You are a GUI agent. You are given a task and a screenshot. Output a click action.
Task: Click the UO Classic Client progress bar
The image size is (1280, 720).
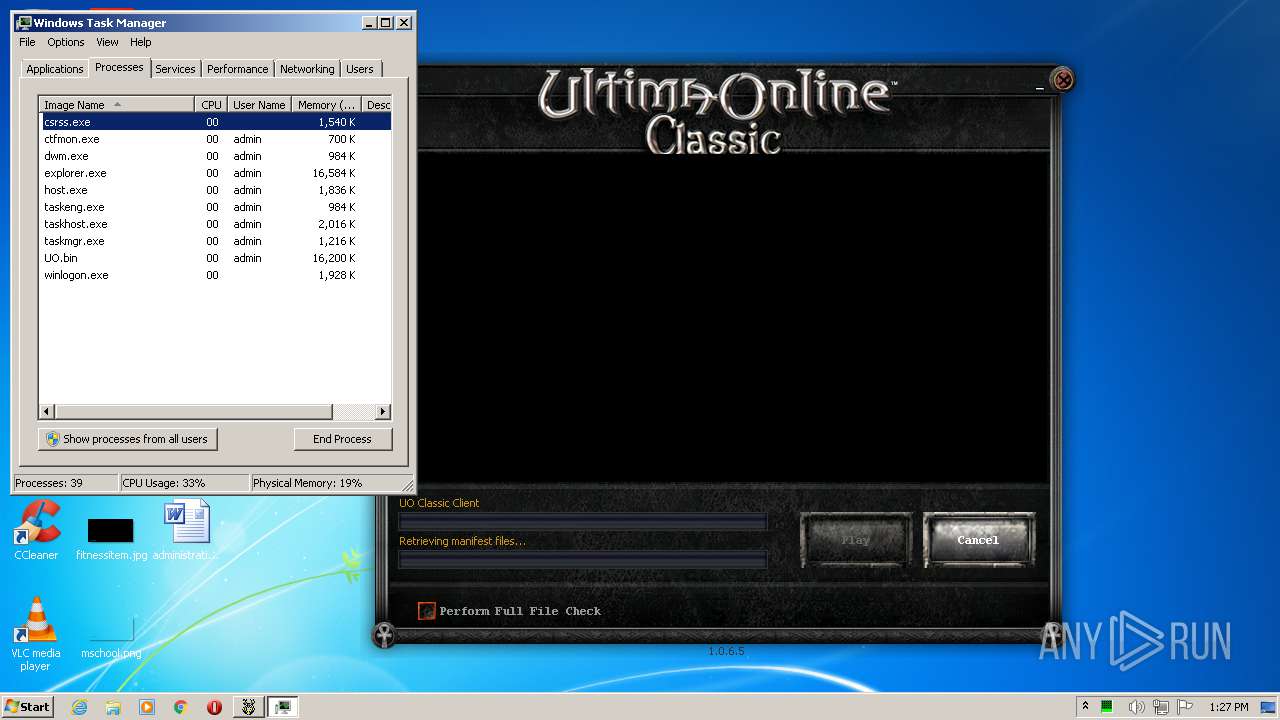[583, 521]
